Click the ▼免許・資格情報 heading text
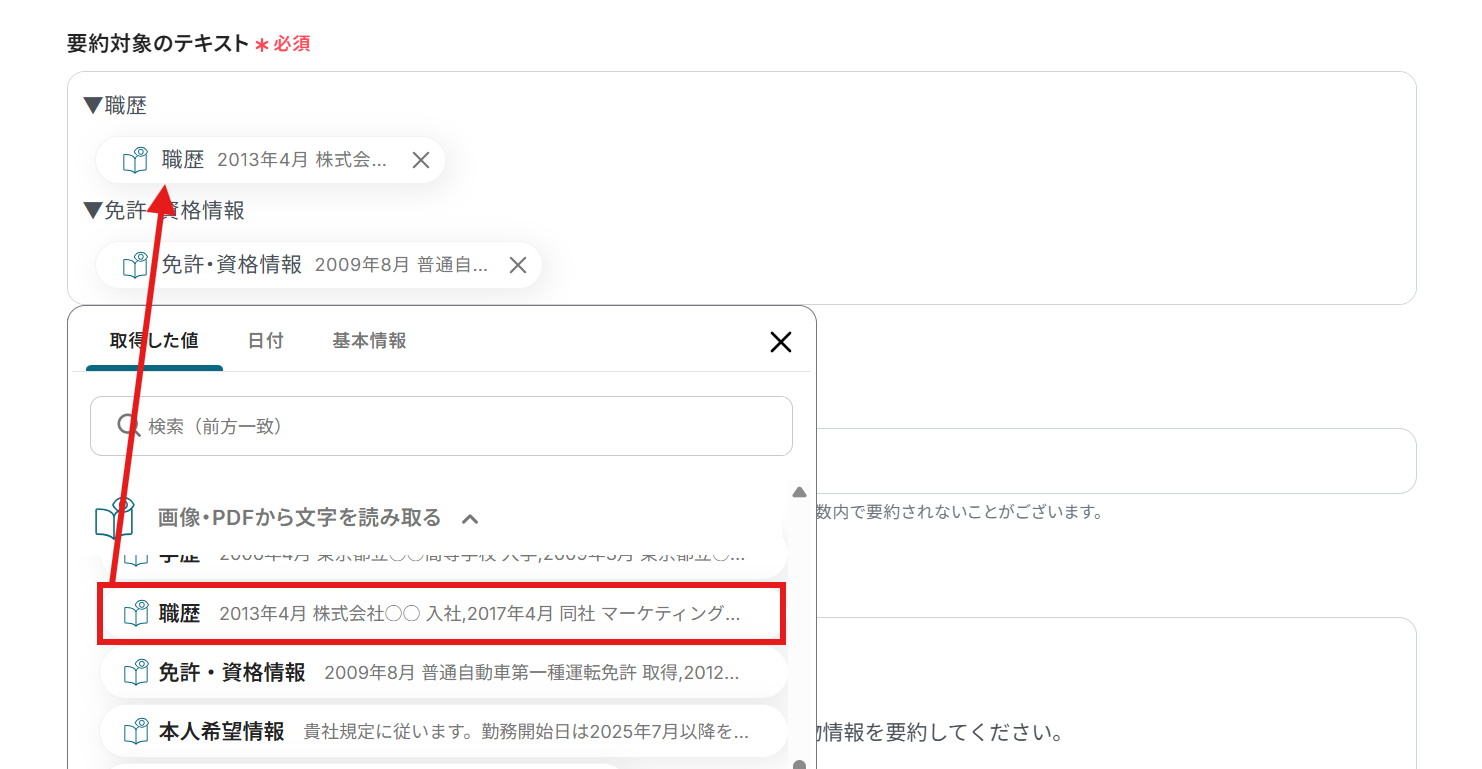The width and height of the screenshot is (1482, 769). coord(164,210)
